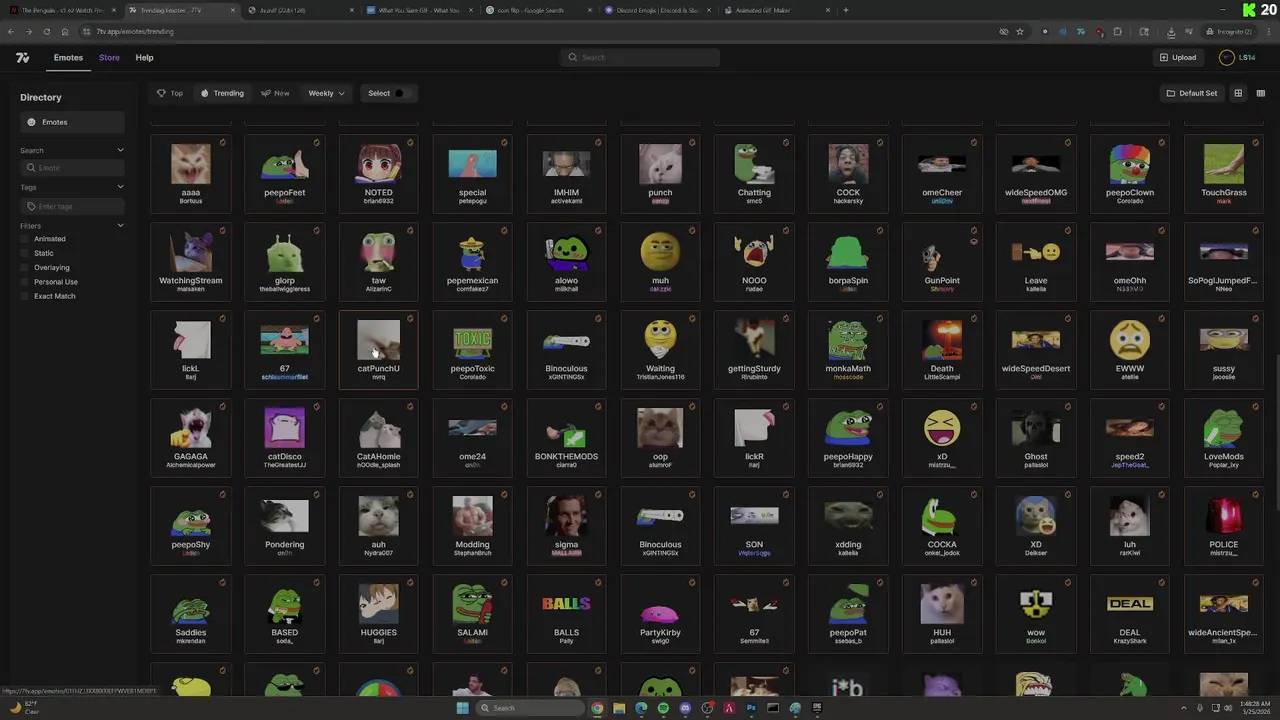Open the Weekly time range dropdown
Image resolution: width=1280 pixels, height=720 pixels.
326,93
